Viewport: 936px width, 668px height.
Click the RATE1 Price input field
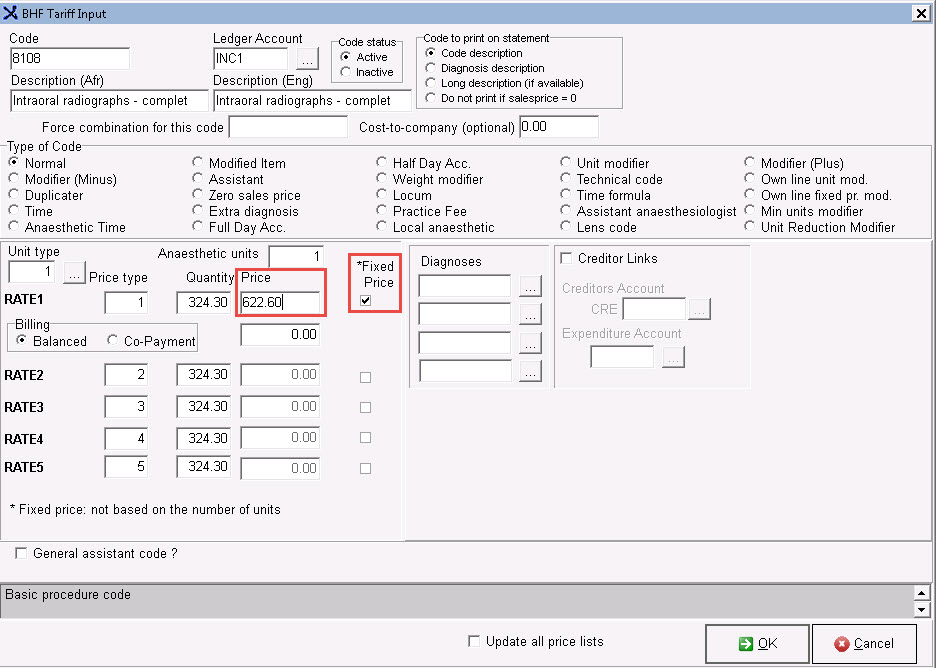[280, 302]
